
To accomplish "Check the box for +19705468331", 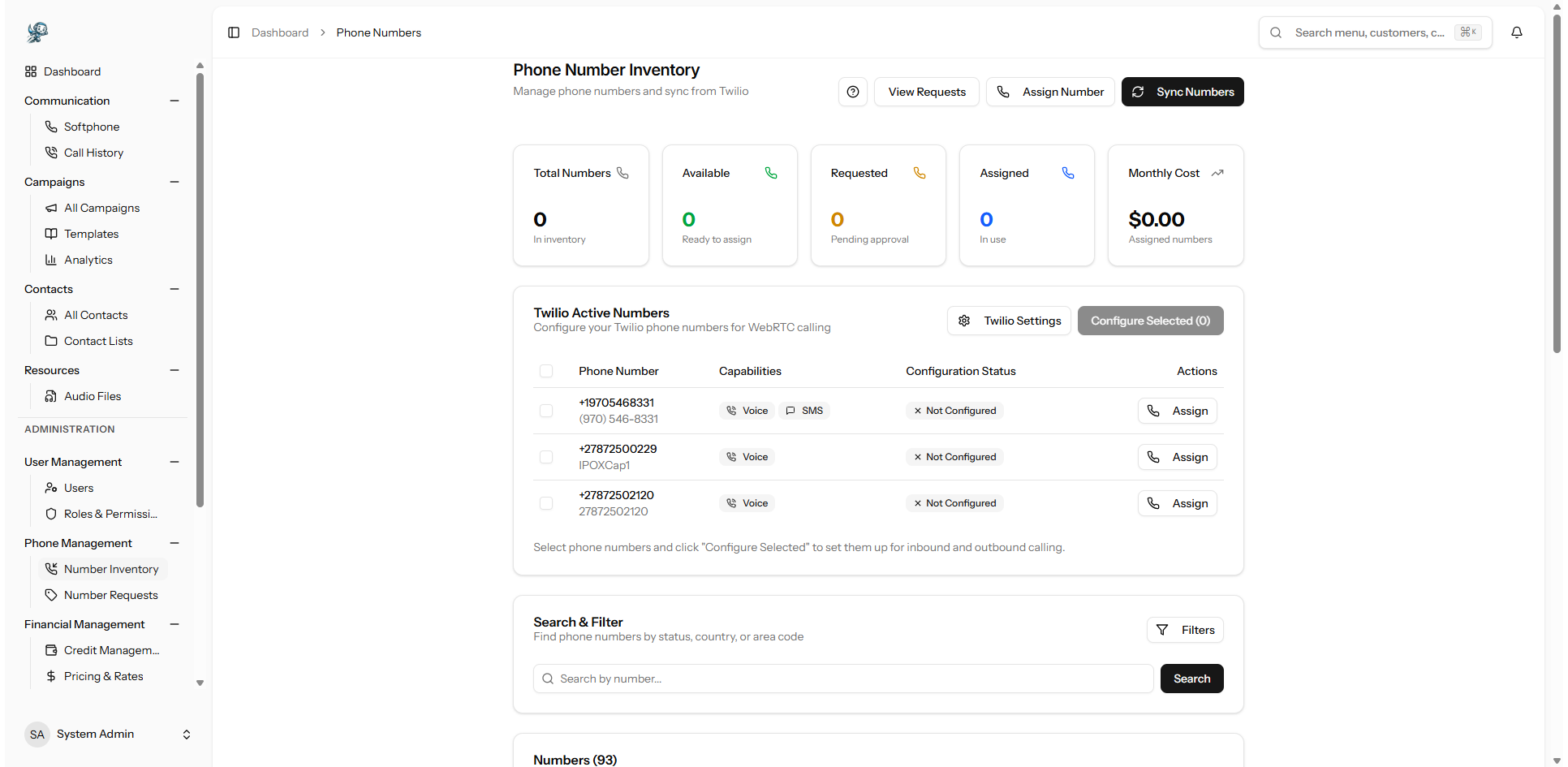I will (x=546, y=411).
